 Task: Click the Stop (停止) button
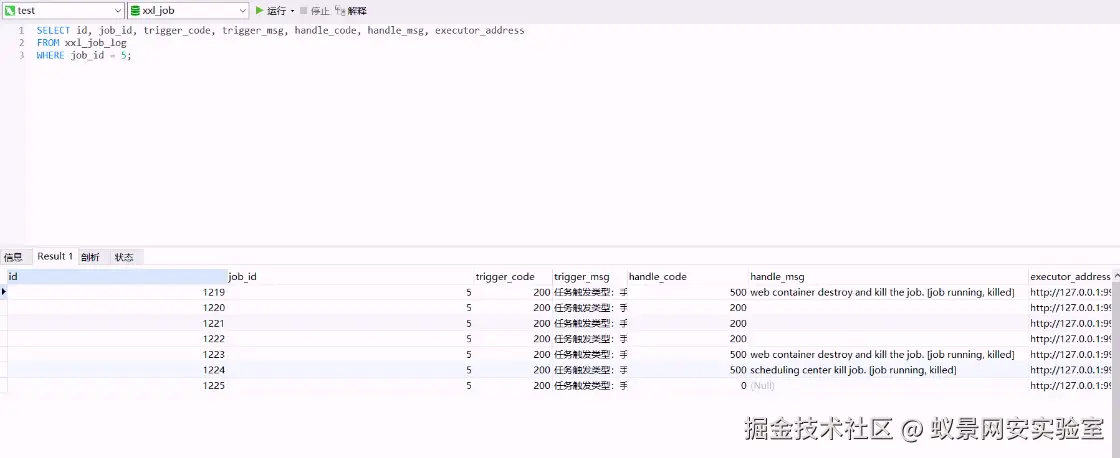(x=315, y=11)
